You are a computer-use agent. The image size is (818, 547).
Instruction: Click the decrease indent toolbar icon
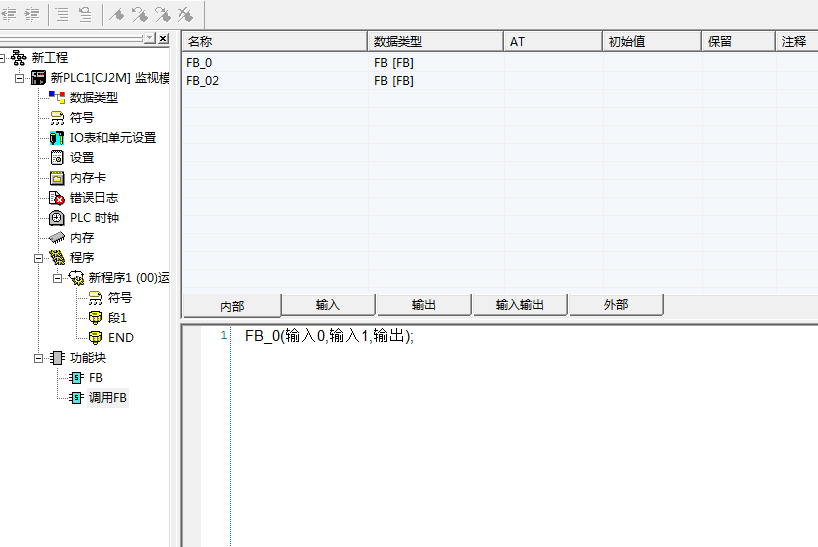(10, 14)
